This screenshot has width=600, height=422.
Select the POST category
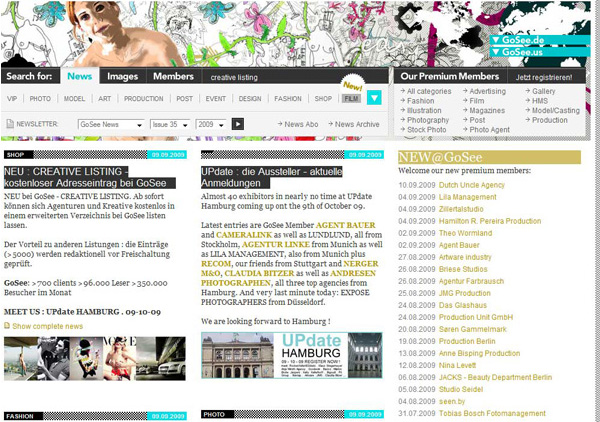click(184, 99)
